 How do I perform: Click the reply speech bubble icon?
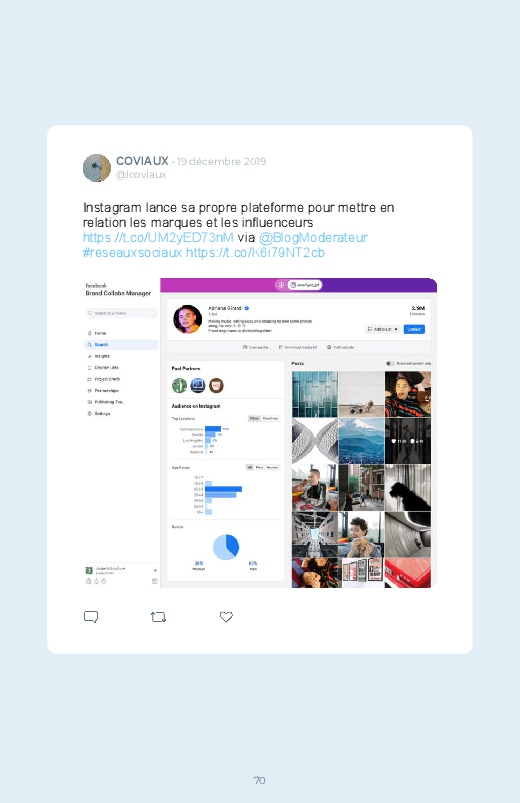point(91,617)
